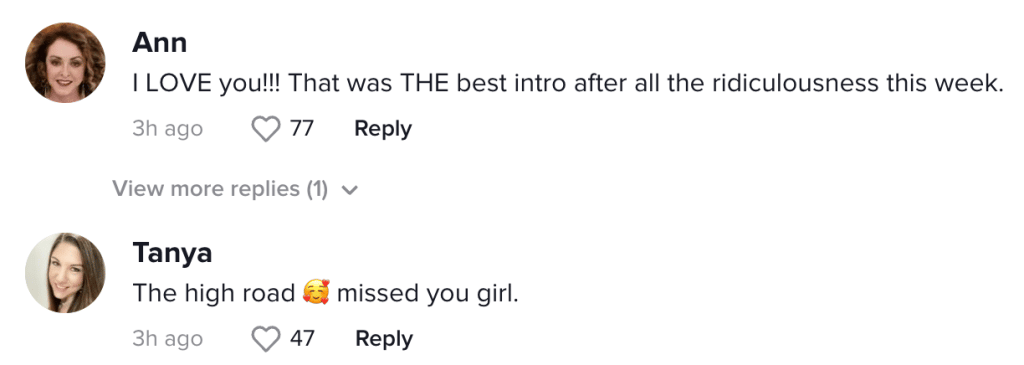Image resolution: width=1024 pixels, height=365 pixels.
Task: Click the phrase I LOVE you!!!
Action: tap(206, 84)
